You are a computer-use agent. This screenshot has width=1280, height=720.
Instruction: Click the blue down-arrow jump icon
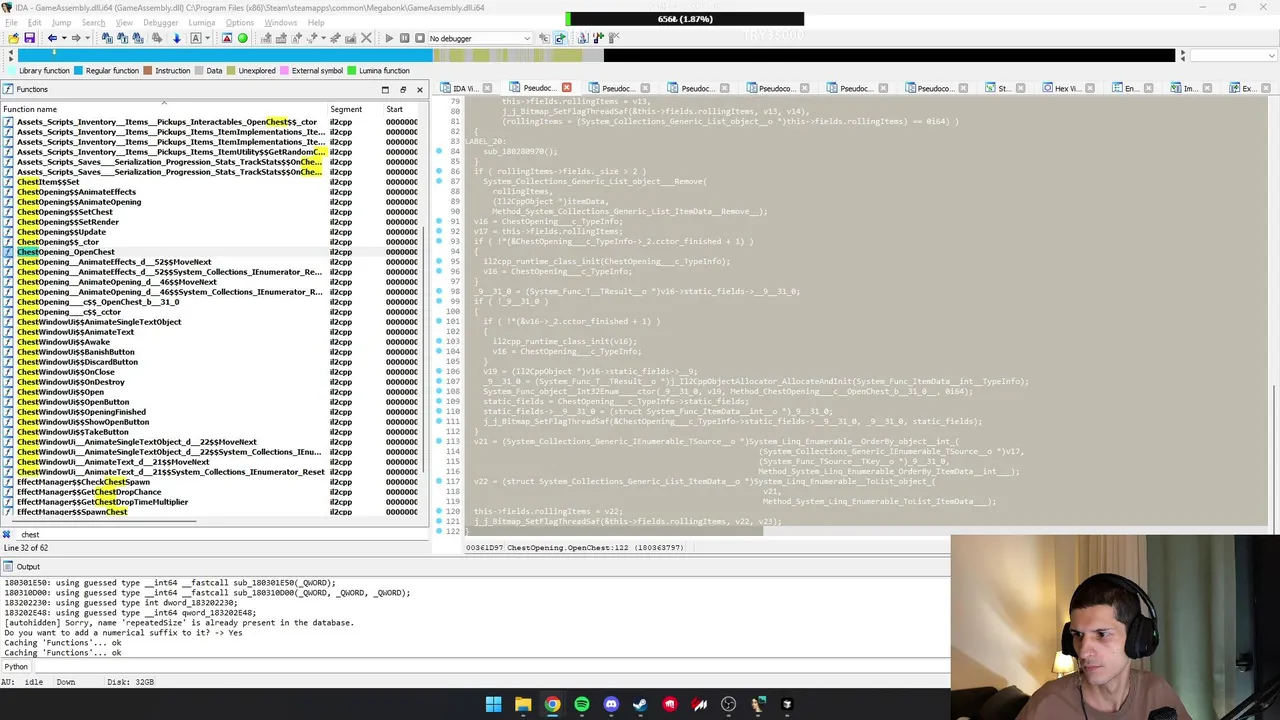coord(177,38)
